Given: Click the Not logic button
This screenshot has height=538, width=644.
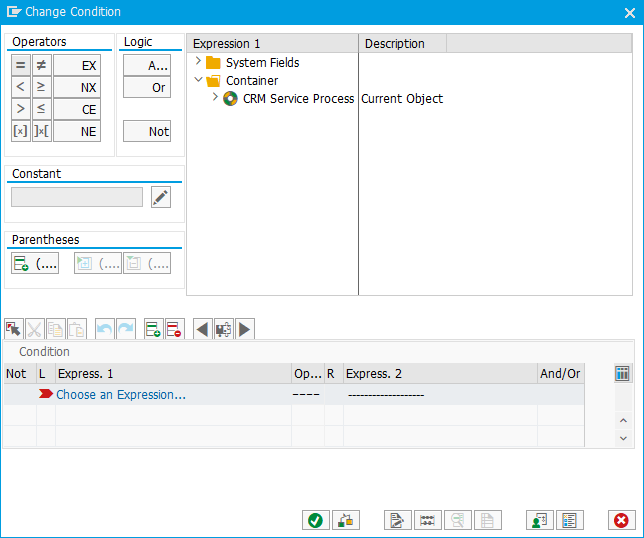Looking at the screenshot, I should point(147,131).
